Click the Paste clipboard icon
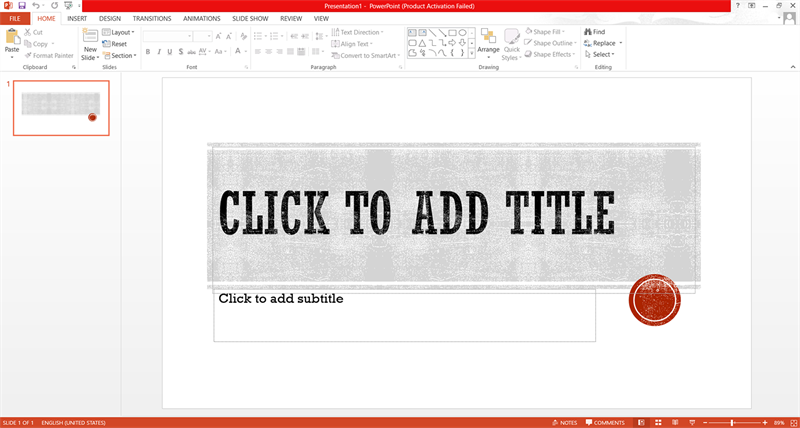The image size is (800, 428). pos(12,38)
